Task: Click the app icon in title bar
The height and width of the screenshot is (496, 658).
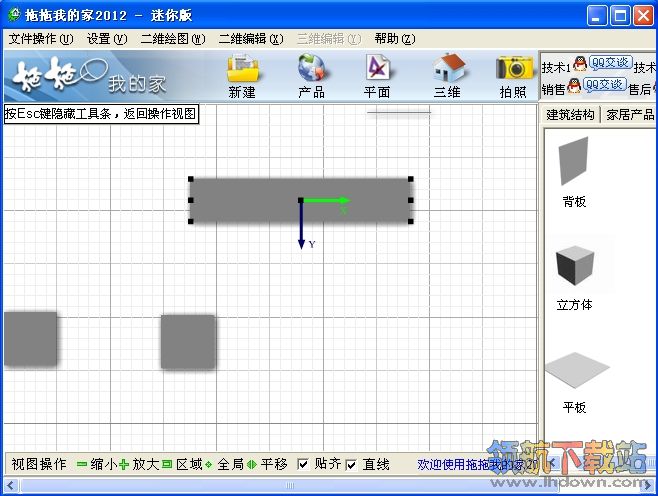Action: coord(14,15)
